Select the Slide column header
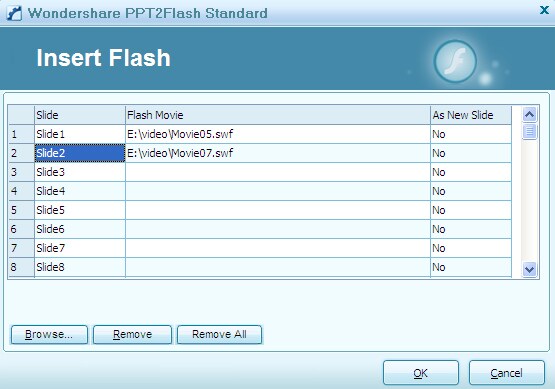 (x=80, y=115)
